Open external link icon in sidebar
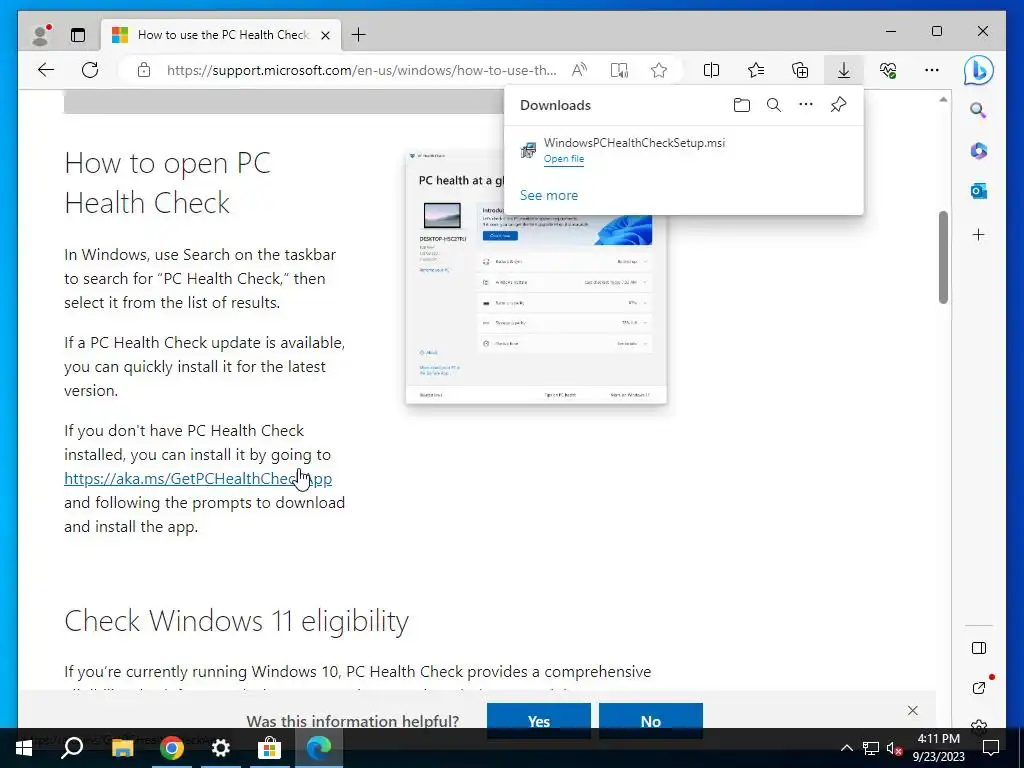The image size is (1024, 768). pyautogui.click(x=978, y=688)
